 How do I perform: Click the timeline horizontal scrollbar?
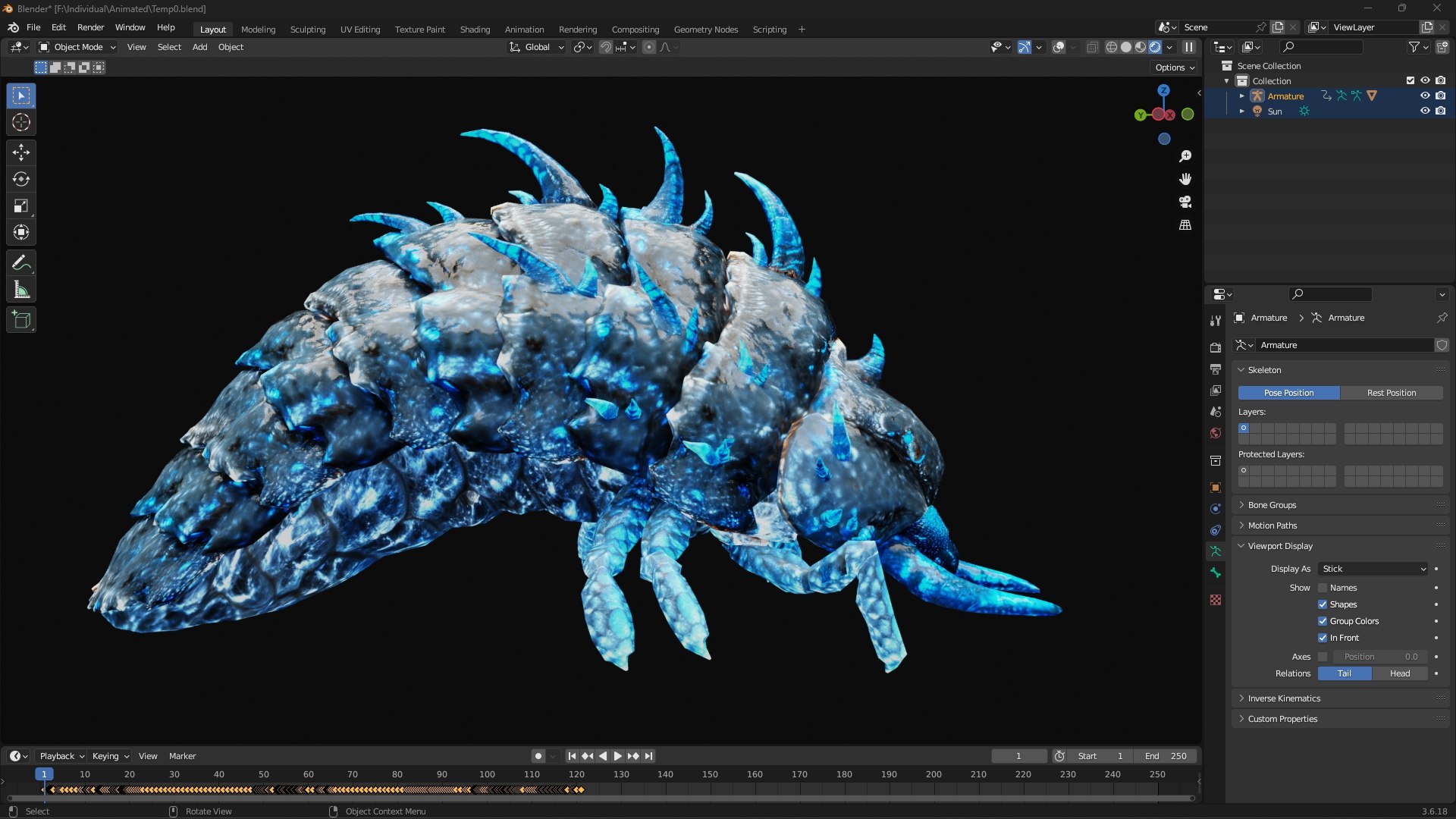pyautogui.click(x=601, y=799)
